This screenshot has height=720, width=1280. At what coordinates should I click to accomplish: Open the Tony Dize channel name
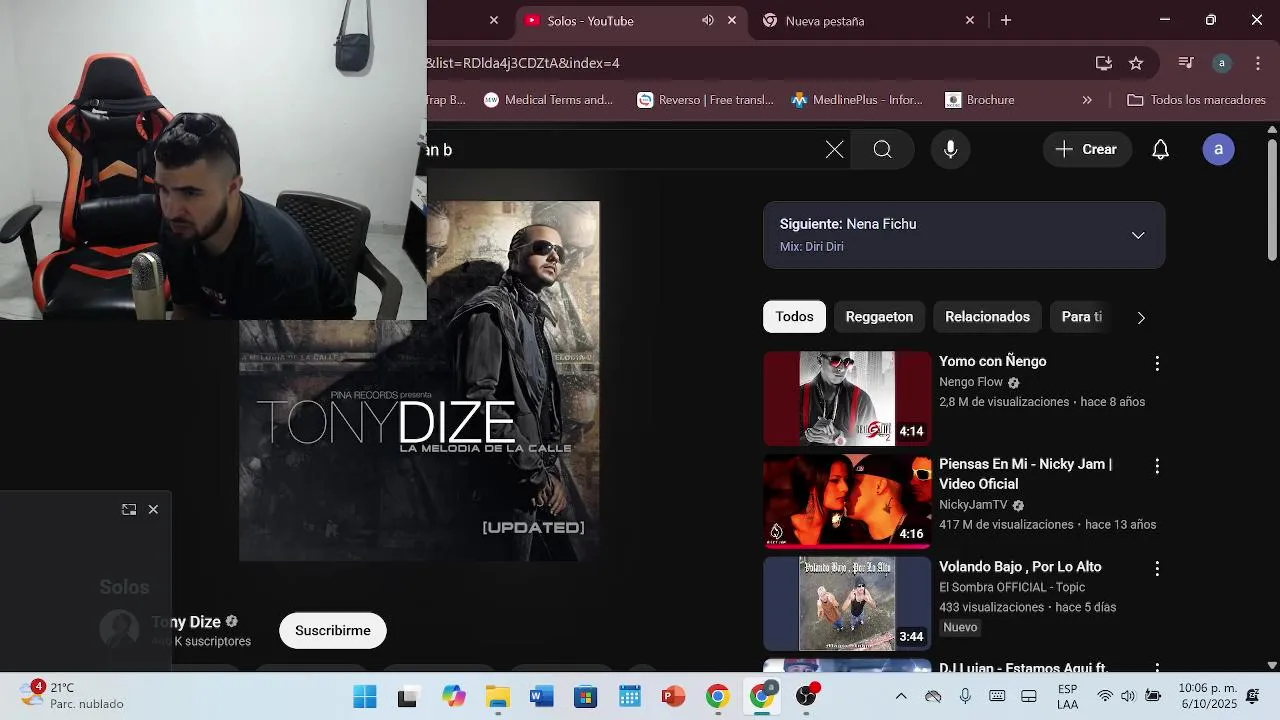click(x=186, y=622)
